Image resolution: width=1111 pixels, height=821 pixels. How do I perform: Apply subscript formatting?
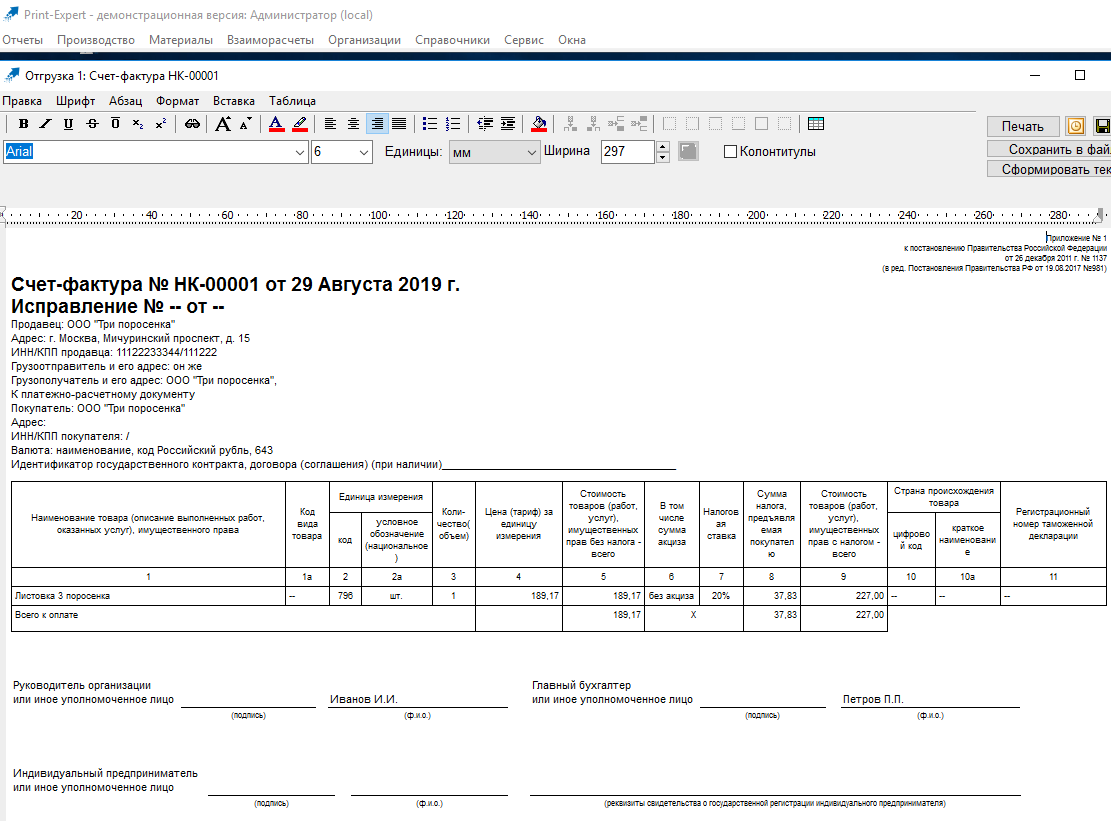138,124
